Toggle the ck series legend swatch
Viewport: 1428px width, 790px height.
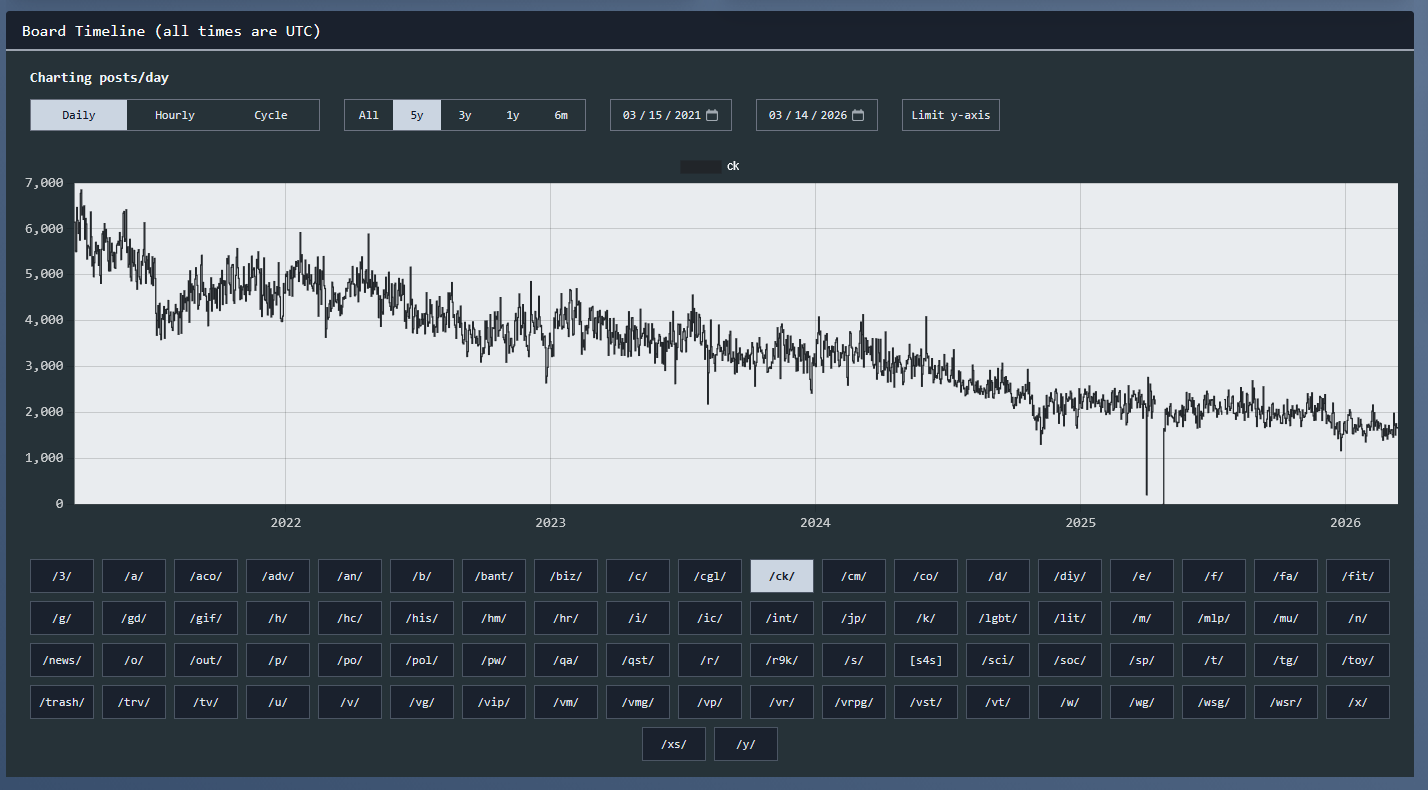pos(700,166)
